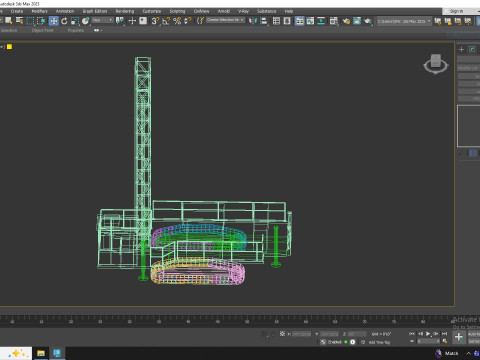Show hidden system tray icons

coord(468,353)
